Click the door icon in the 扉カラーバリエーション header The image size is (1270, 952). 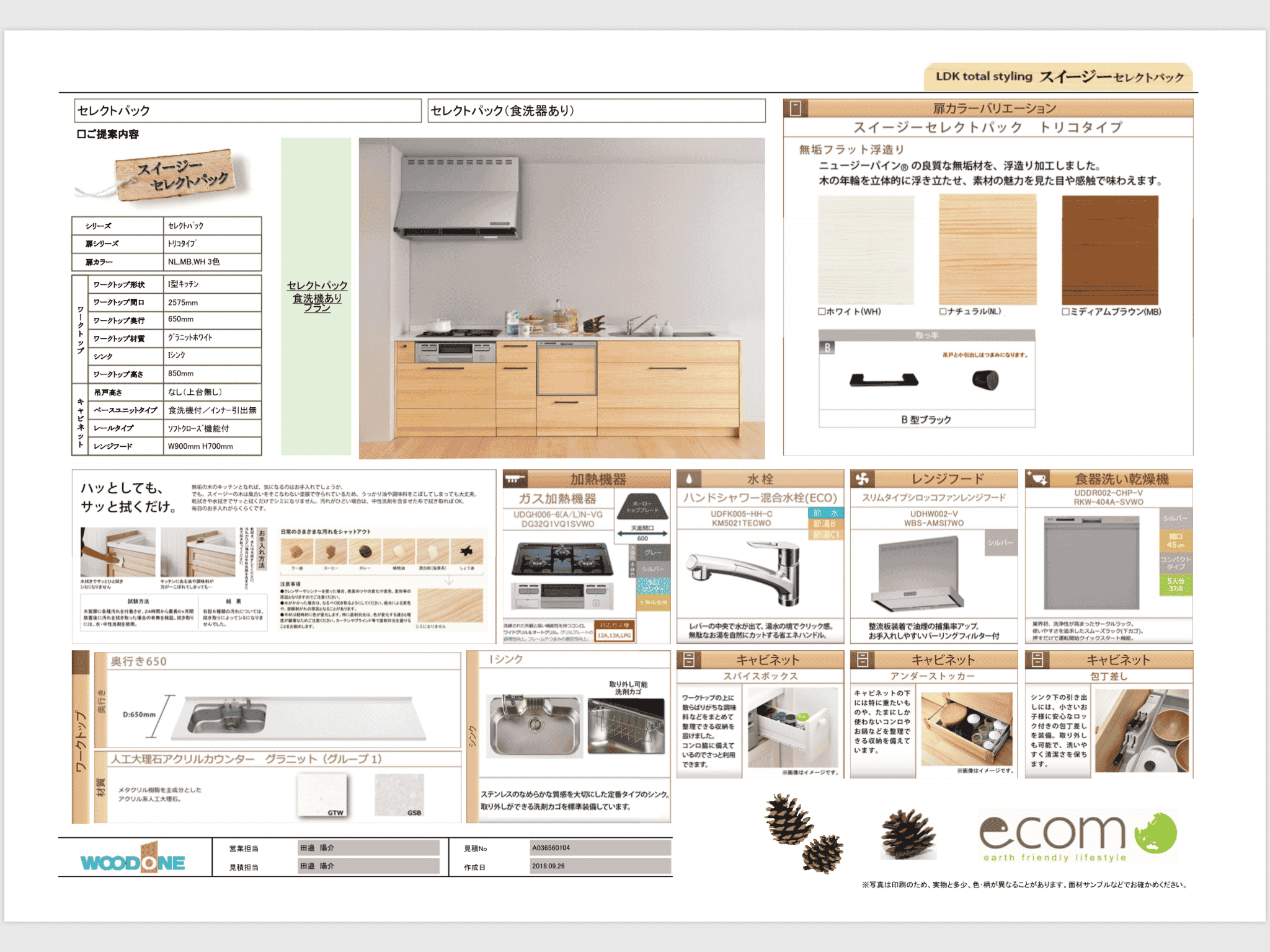(x=795, y=108)
